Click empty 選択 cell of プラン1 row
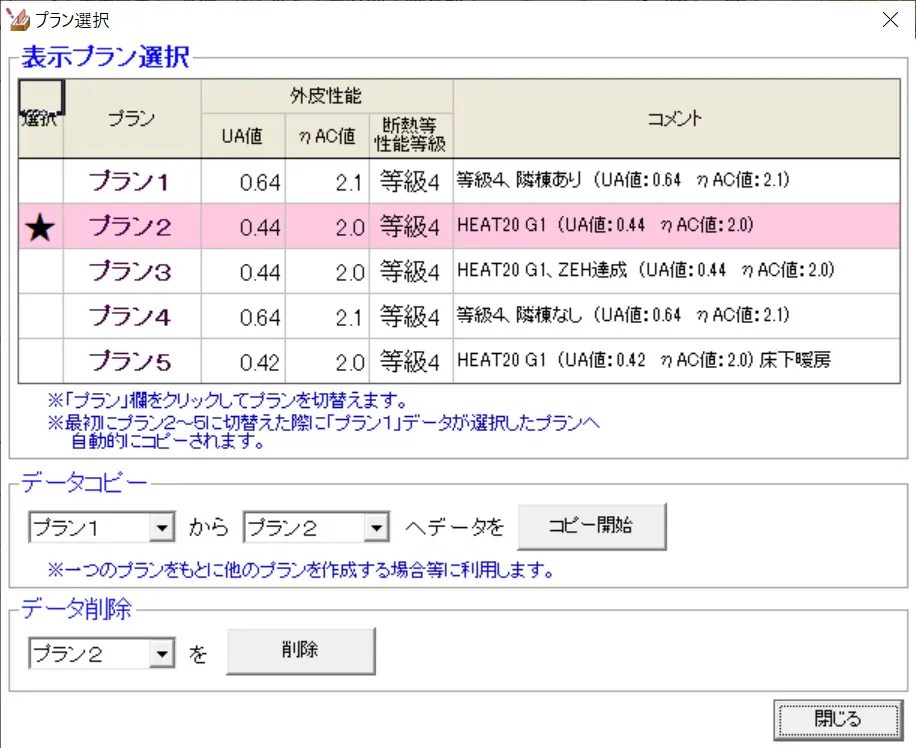 point(41,181)
